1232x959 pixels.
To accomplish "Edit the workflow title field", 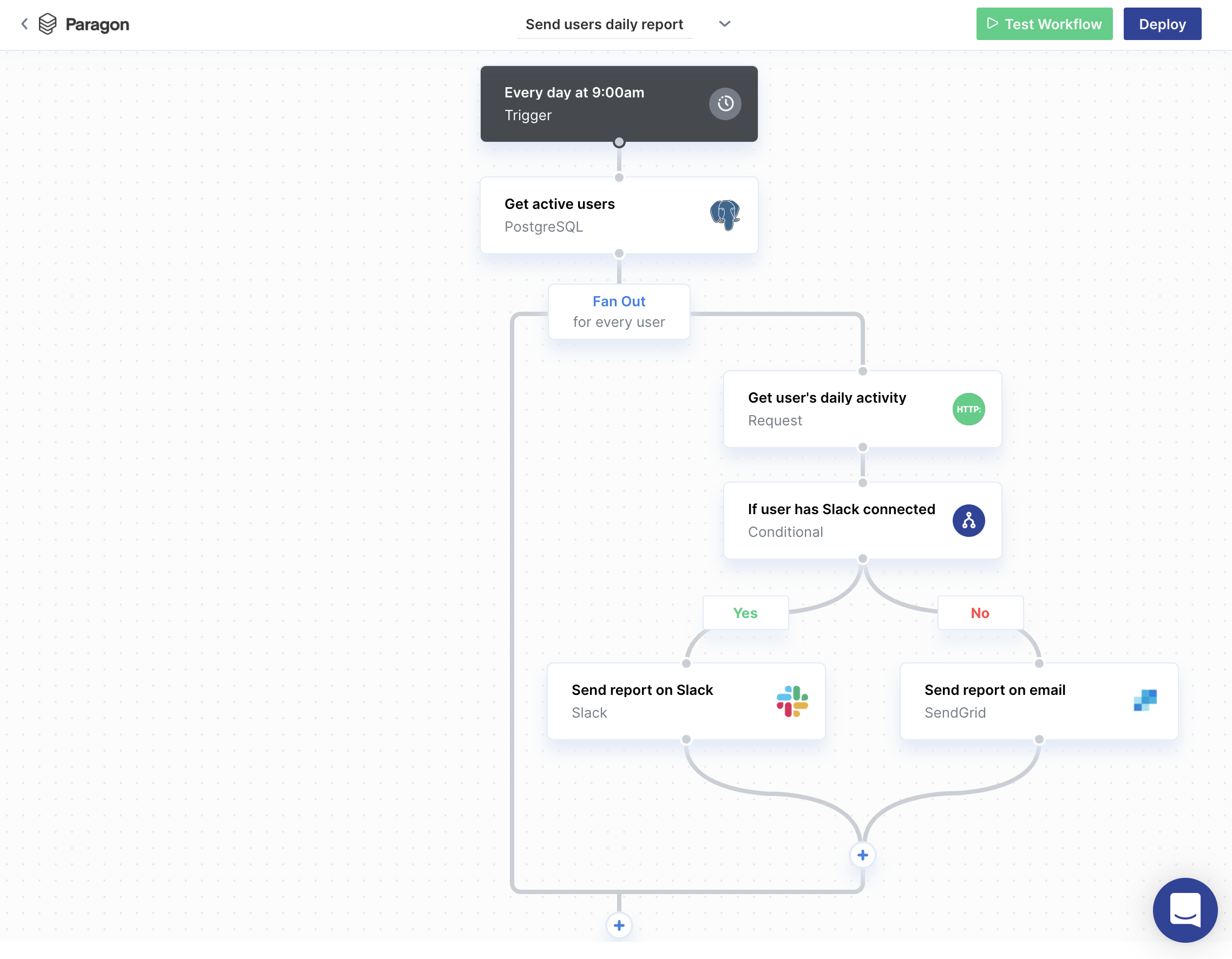I will click(x=604, y=24).
